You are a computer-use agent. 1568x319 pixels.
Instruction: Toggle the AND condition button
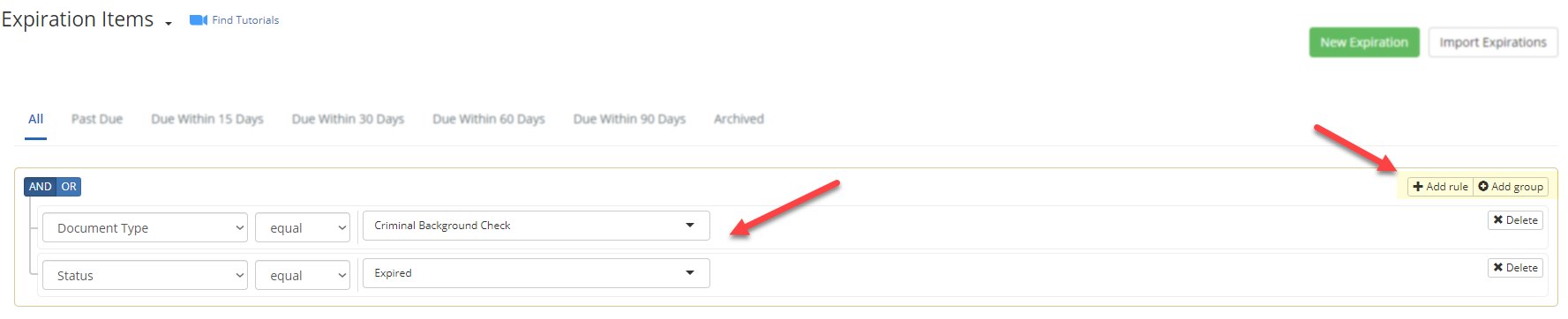click(41, 187)
